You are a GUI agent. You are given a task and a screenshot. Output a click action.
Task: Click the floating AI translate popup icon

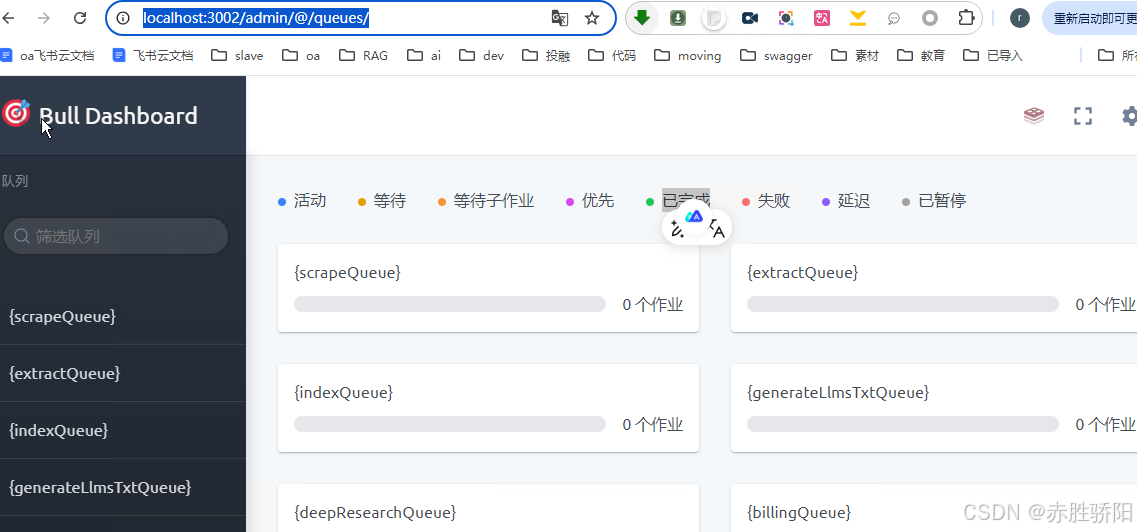(695, 217)
